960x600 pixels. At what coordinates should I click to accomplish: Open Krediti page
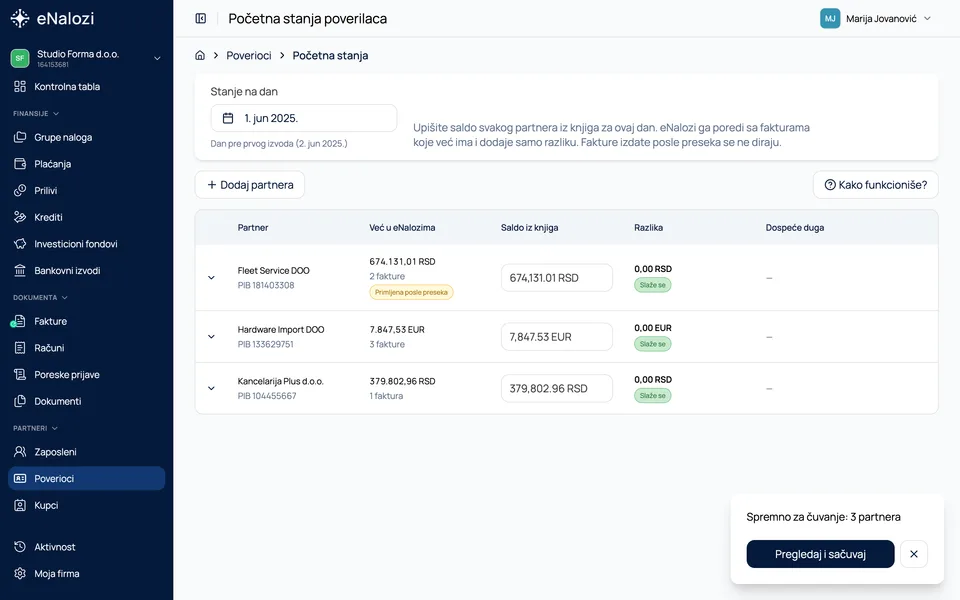pos(86,217)
